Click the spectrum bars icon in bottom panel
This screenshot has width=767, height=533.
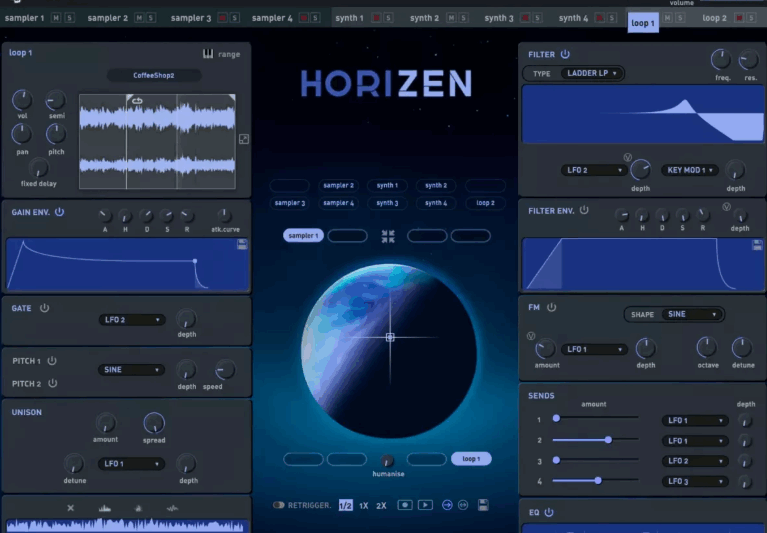[105, 509]
